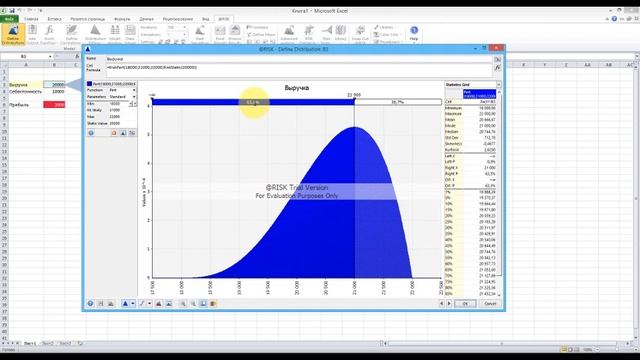Open the Name Box dropdown arrow

click(x=50, y=56)
